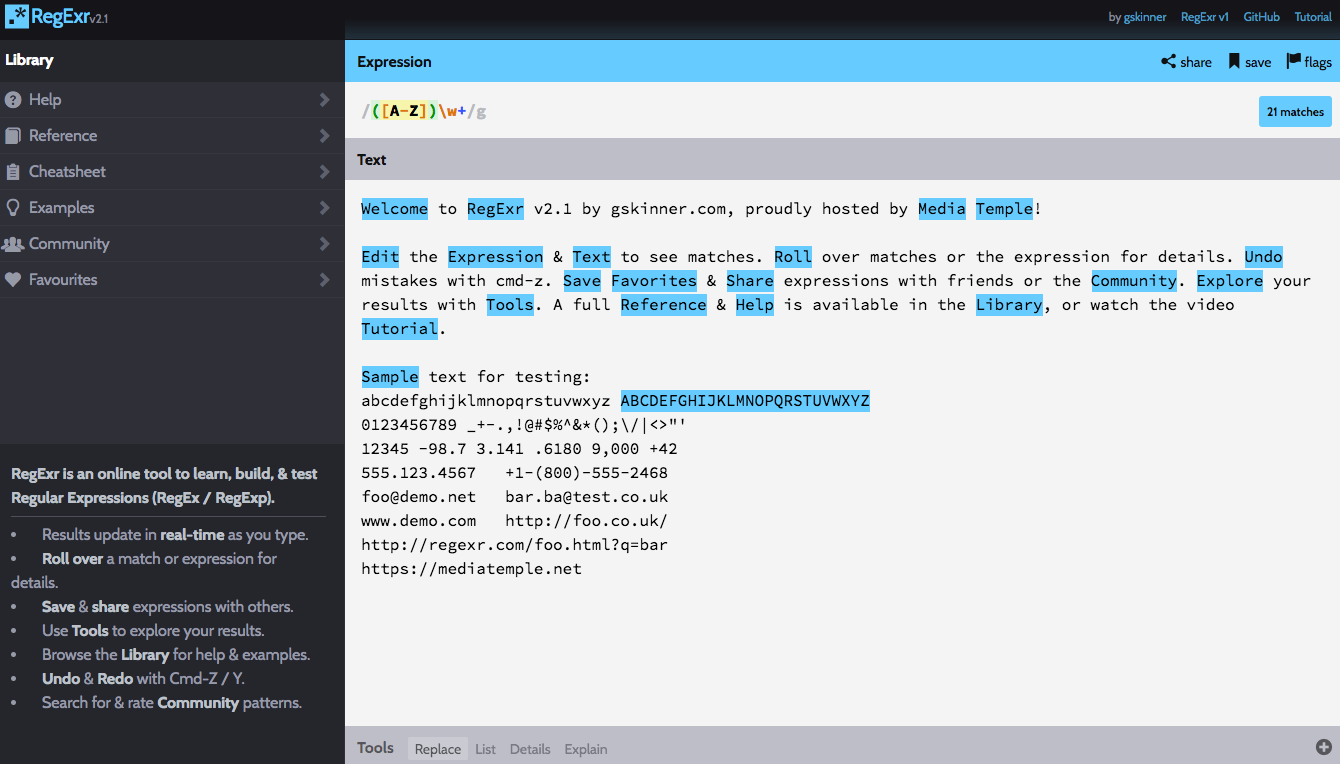This screenshot has height=764, width=1340.
Task: Expand the Community section chevron
Action: (x=324, y=244)
